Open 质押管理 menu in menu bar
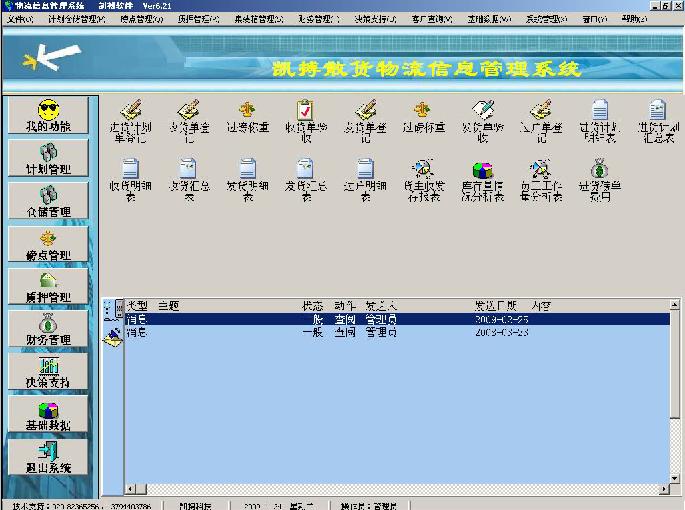 coord(199,19)
